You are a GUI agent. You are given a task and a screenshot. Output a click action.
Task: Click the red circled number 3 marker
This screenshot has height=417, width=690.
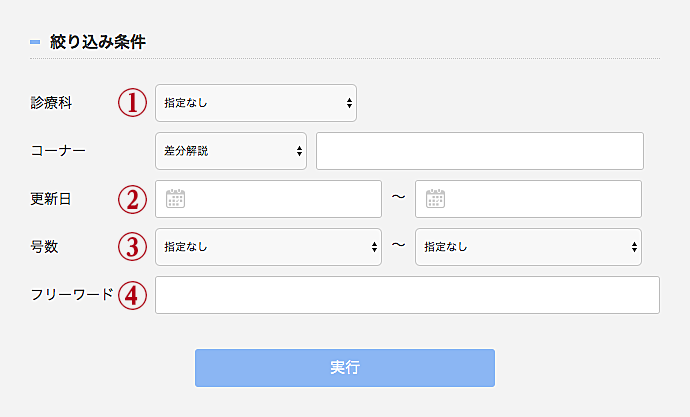132,247
